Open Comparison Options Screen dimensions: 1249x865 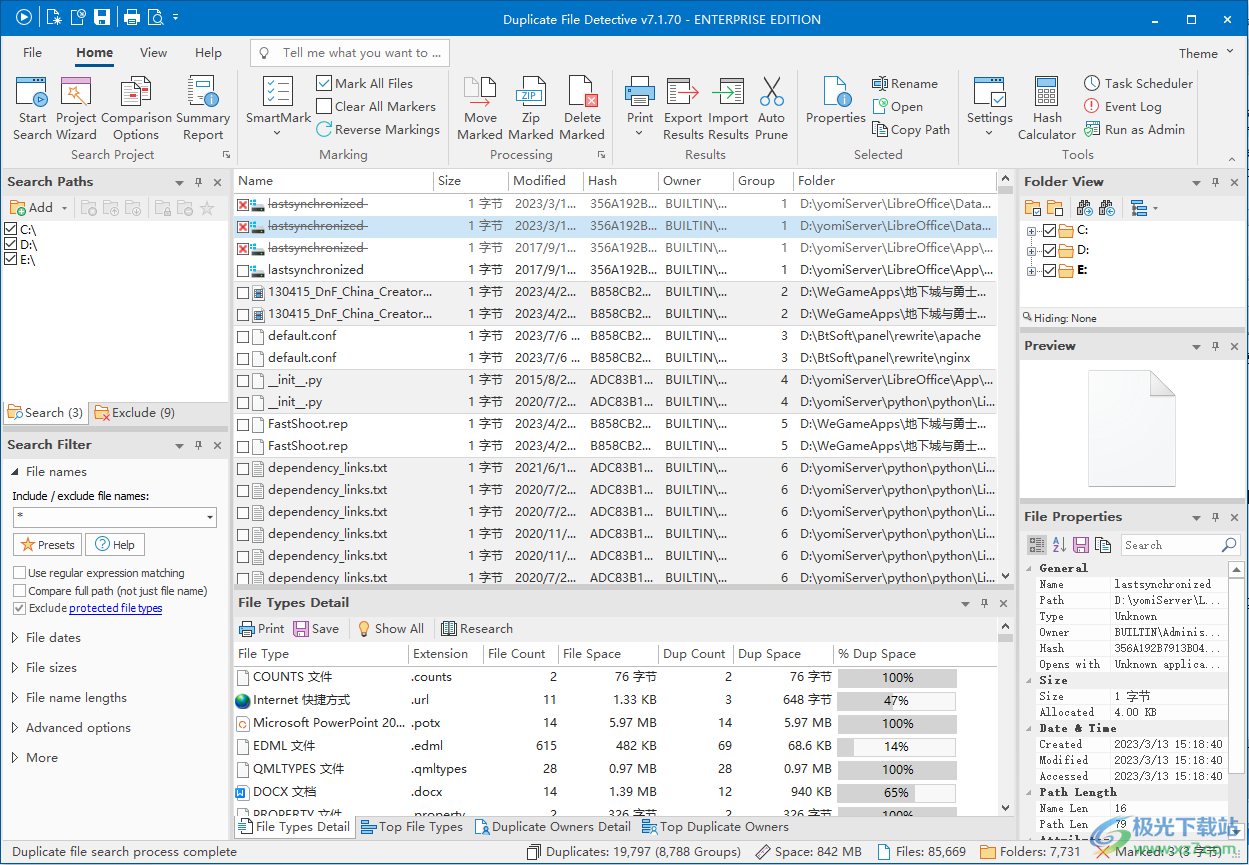[x=136, y=108]
